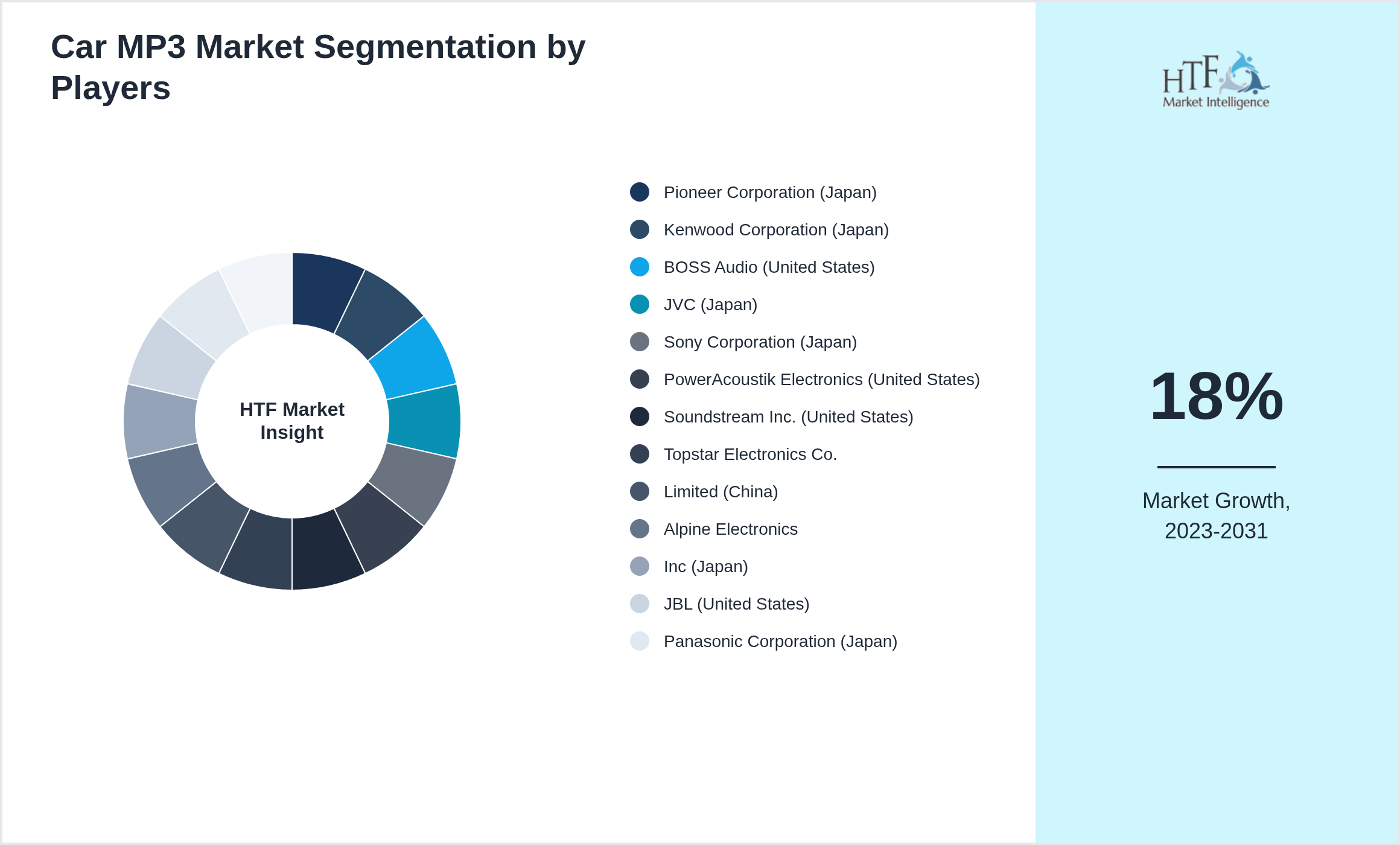Click the BOSS Audio (United States) legend dot
This screenshot has width=1400, height=845.
640,267
